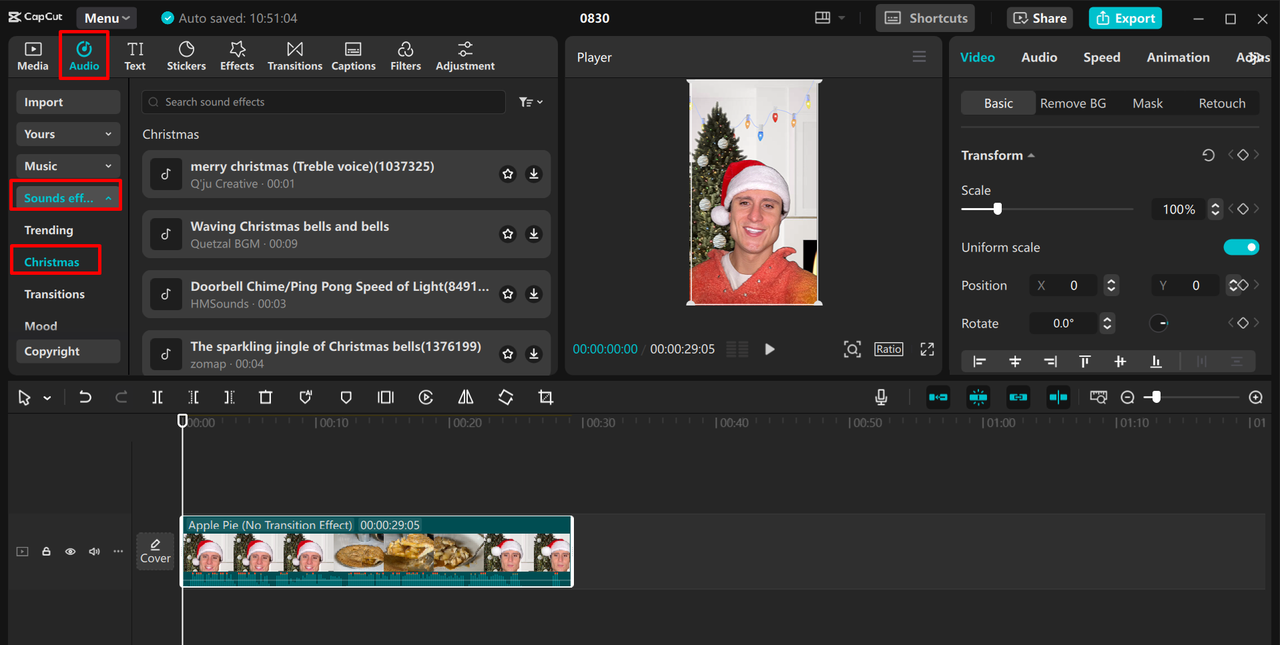1280x645 pixels.
Task: Select the Crop tool in timeline toolbar
Action: coord(545,397)
